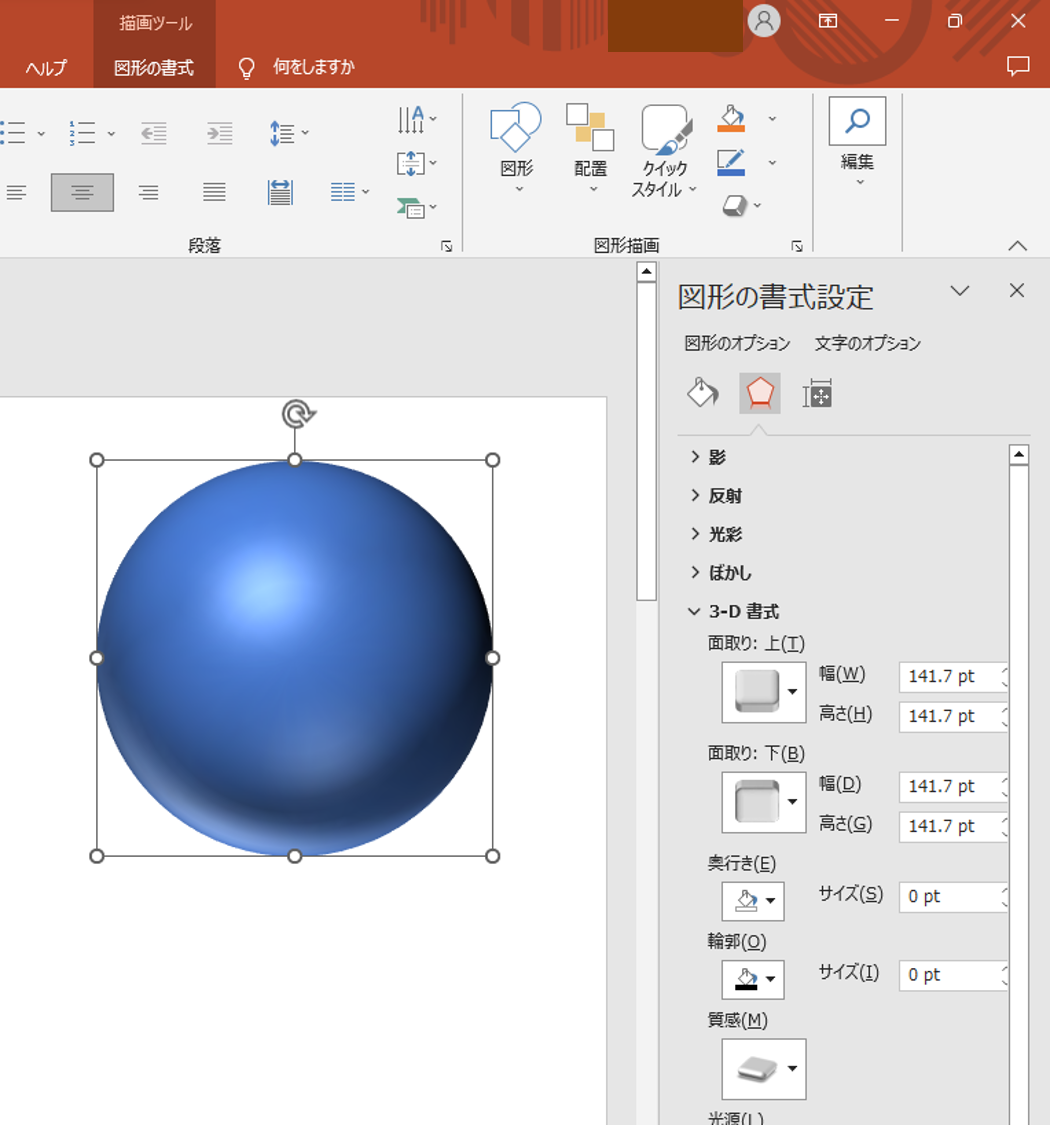Open the 図形描画 group dialog launcher
Screen dimensions: 1050x1125
[797, 244]
